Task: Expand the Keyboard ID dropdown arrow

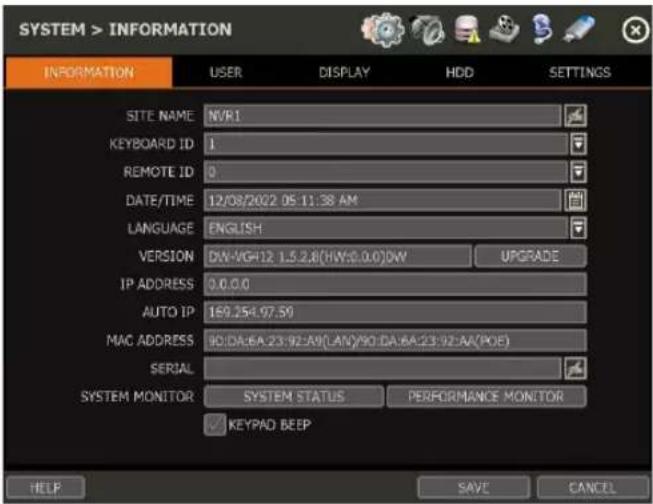Action: [x=578, y=144]
